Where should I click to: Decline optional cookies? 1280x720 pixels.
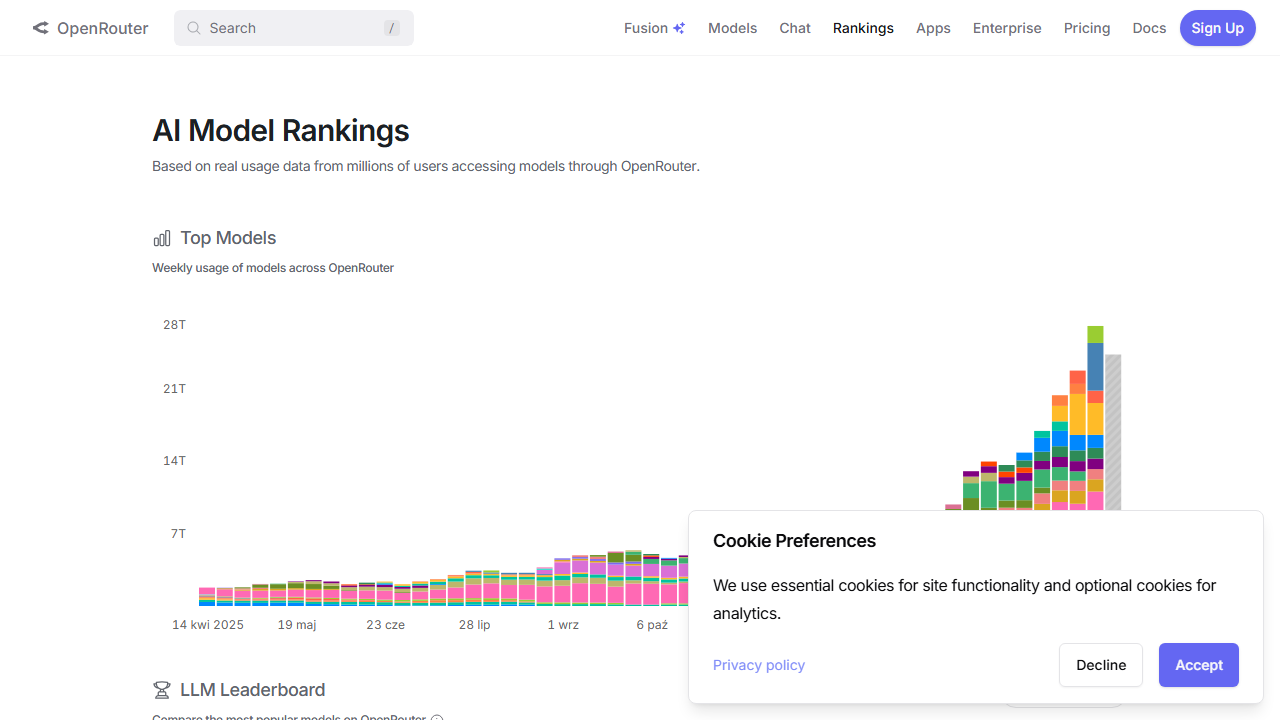pyautogui.click(x=1100, y=665)
